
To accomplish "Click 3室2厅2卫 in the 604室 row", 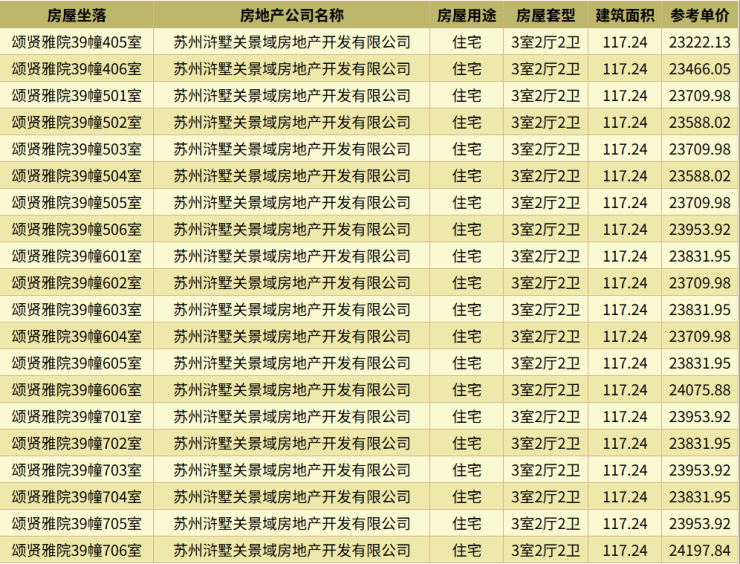I will [546, 337].
